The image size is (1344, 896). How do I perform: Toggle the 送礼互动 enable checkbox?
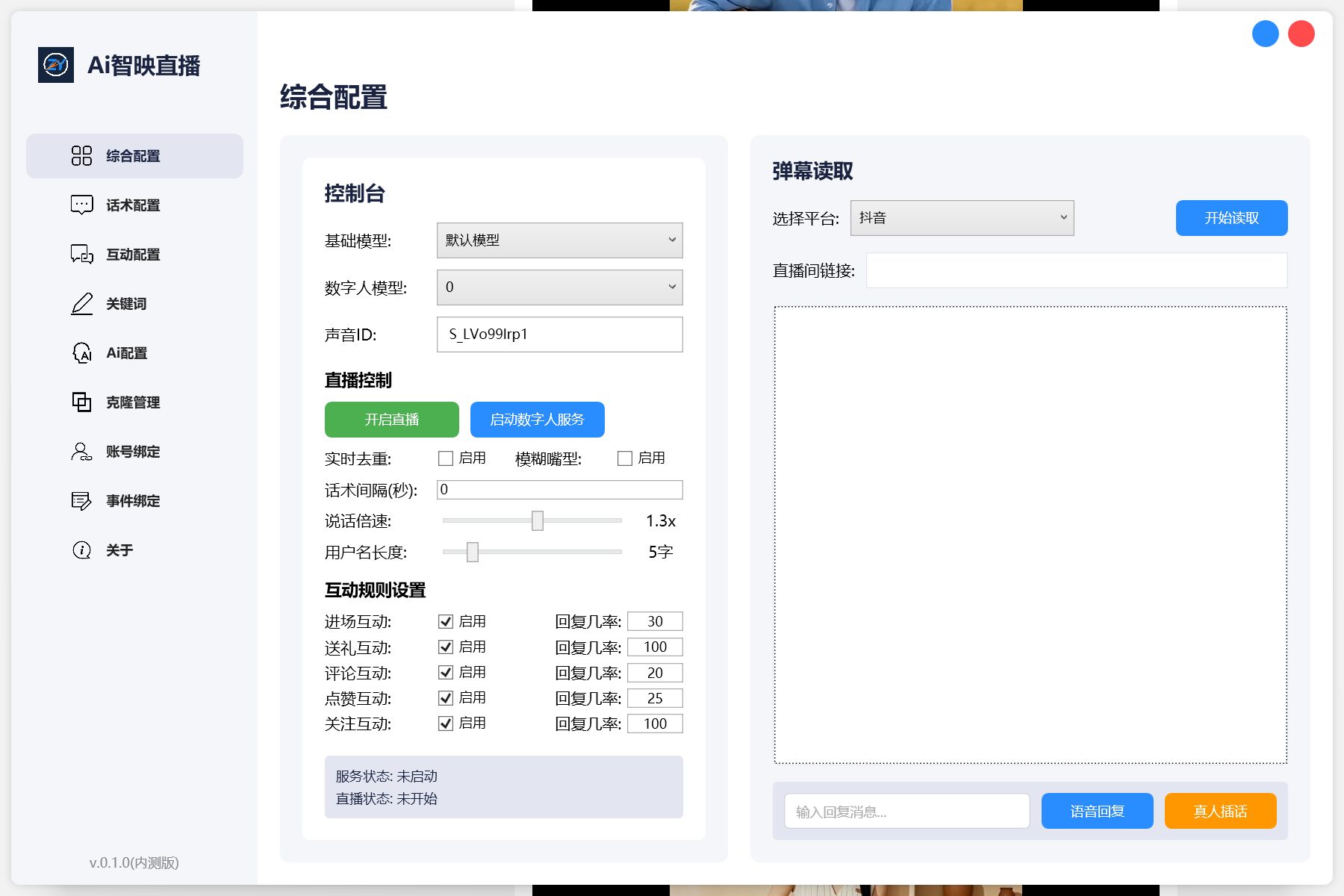446,647
